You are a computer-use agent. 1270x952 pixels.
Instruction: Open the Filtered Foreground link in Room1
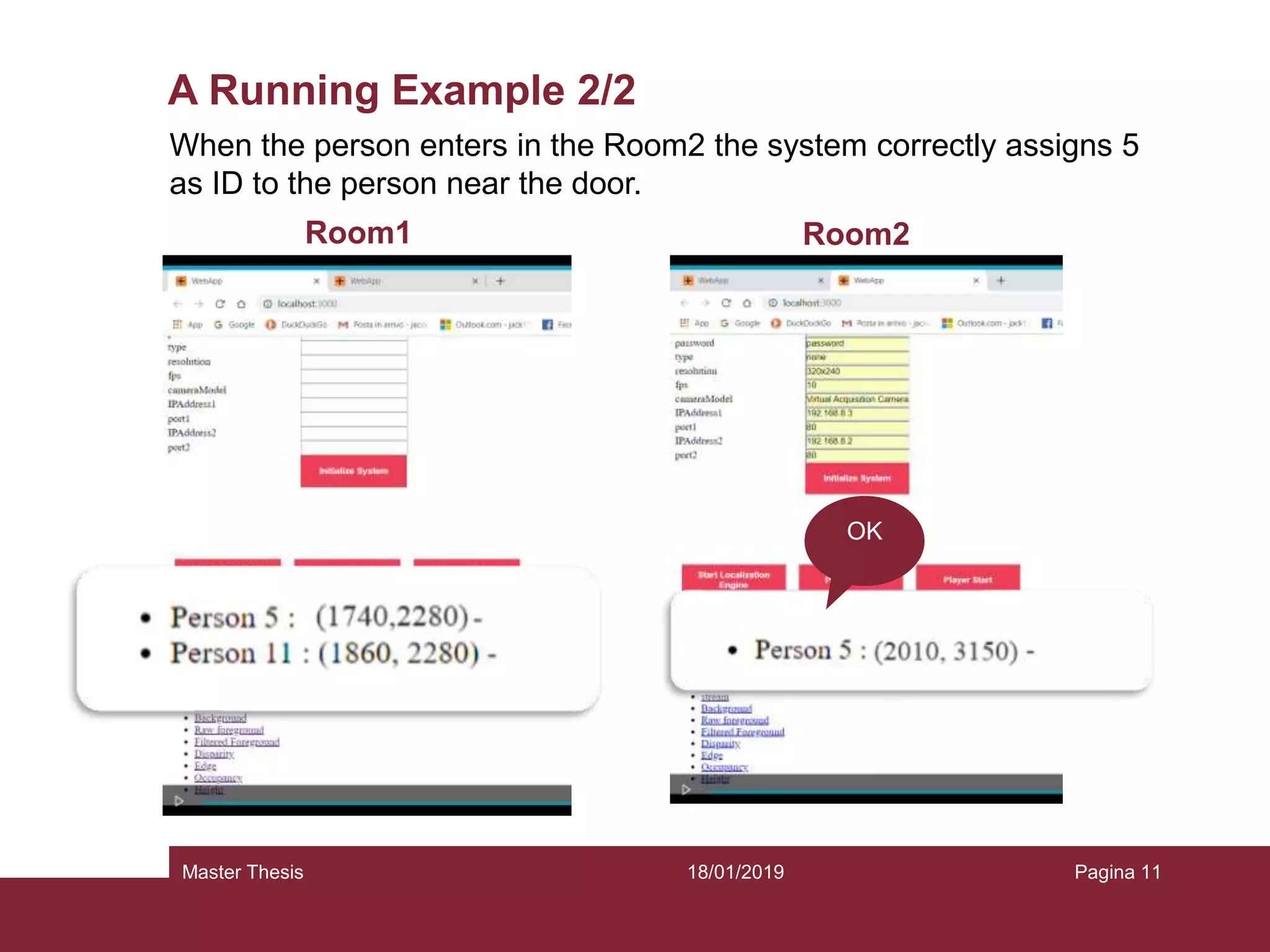(x=237, y=742)
